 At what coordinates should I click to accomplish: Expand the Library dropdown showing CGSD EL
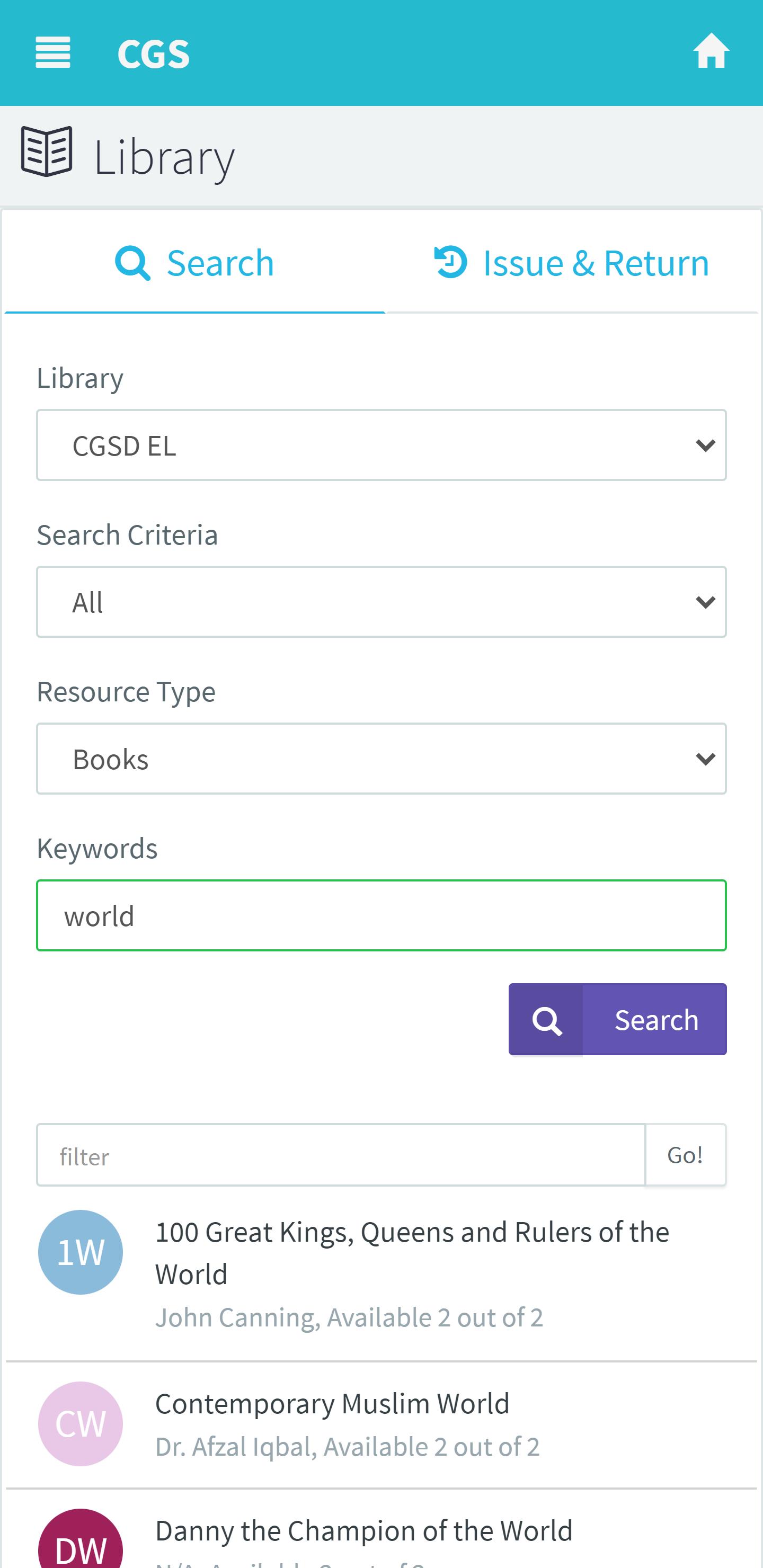pyautogui.click(x=381, y=445)
